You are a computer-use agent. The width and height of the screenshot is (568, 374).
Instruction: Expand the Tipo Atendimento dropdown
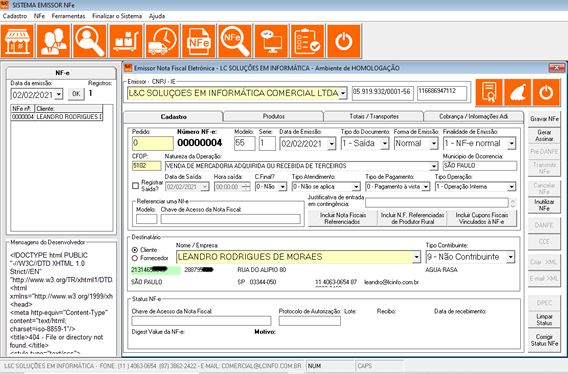[356, 187]
